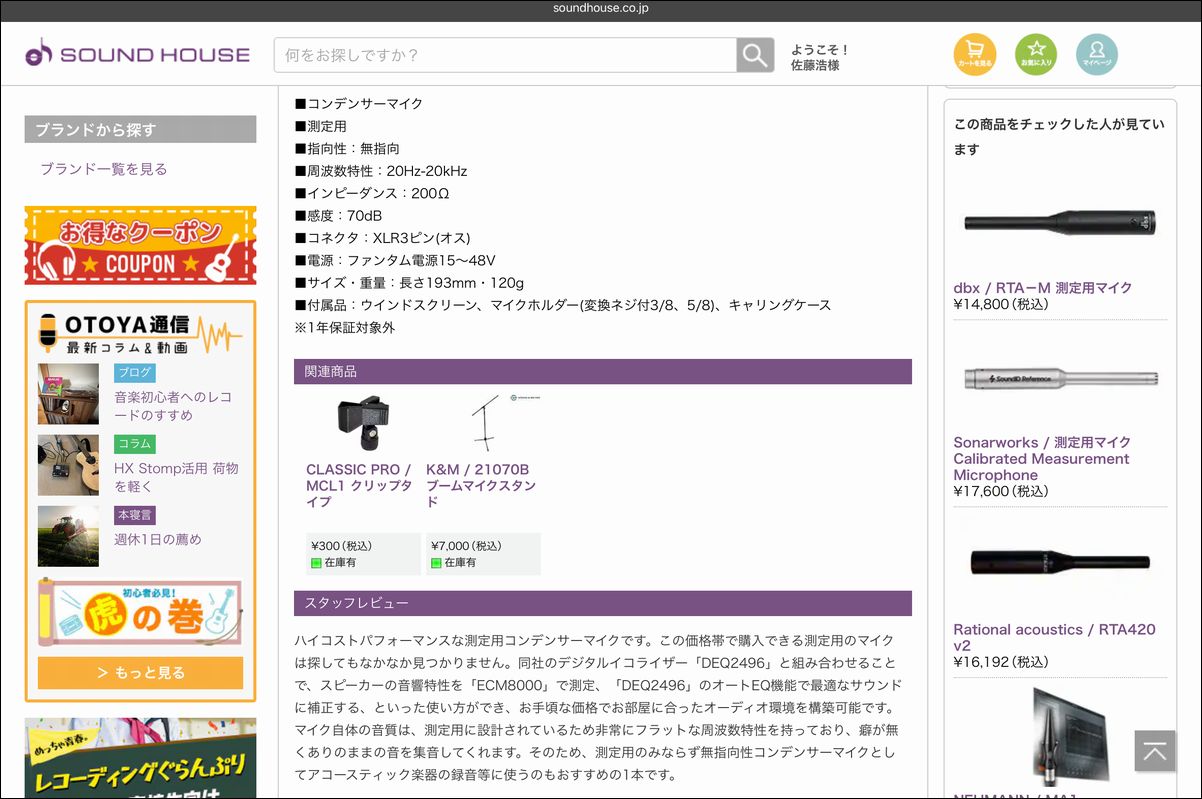1202x799 pixels.
Task: Open the dbx / RTA-M 測定用マイク link
Action: [1043, 288]
